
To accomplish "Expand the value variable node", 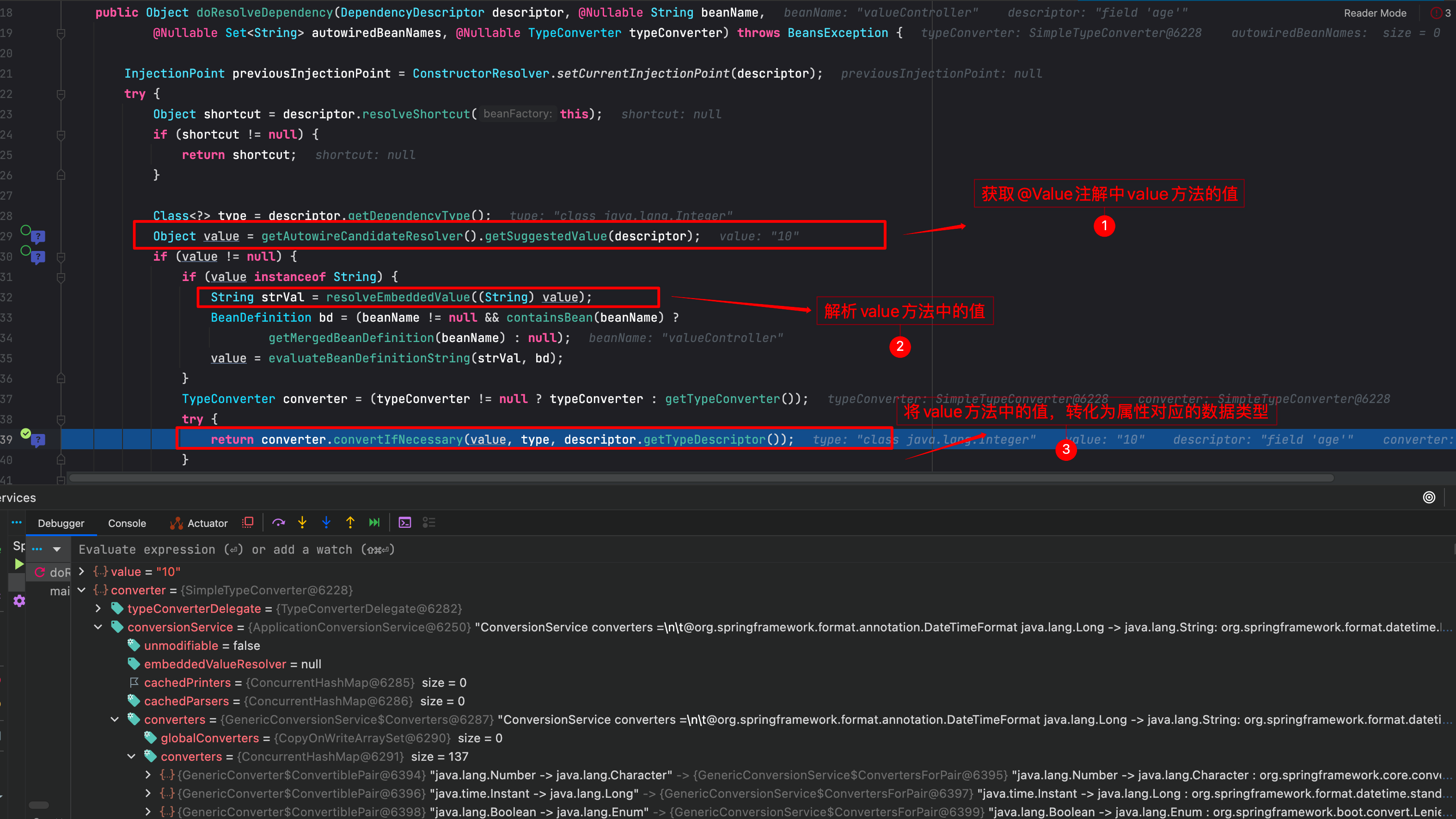I will coord(81,571).
